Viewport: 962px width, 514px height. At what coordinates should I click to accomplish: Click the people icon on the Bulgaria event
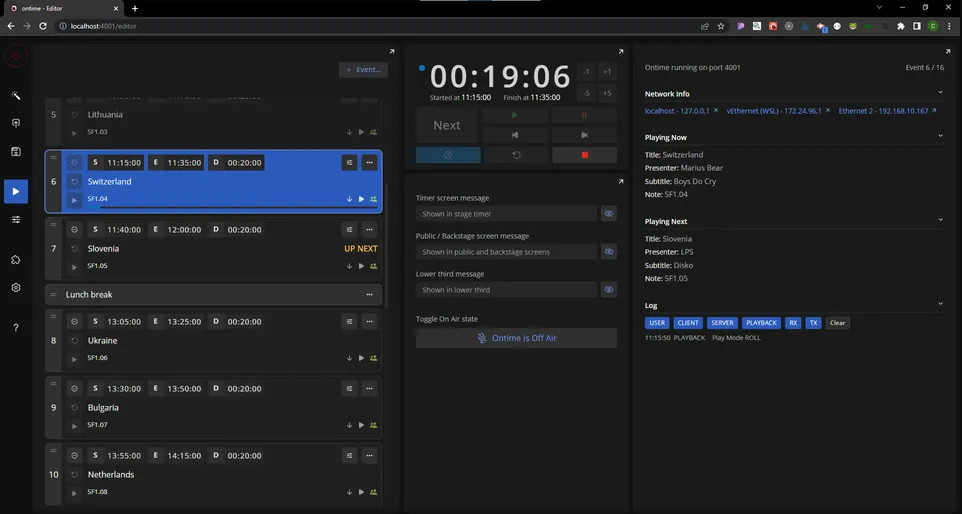[374, 425]
